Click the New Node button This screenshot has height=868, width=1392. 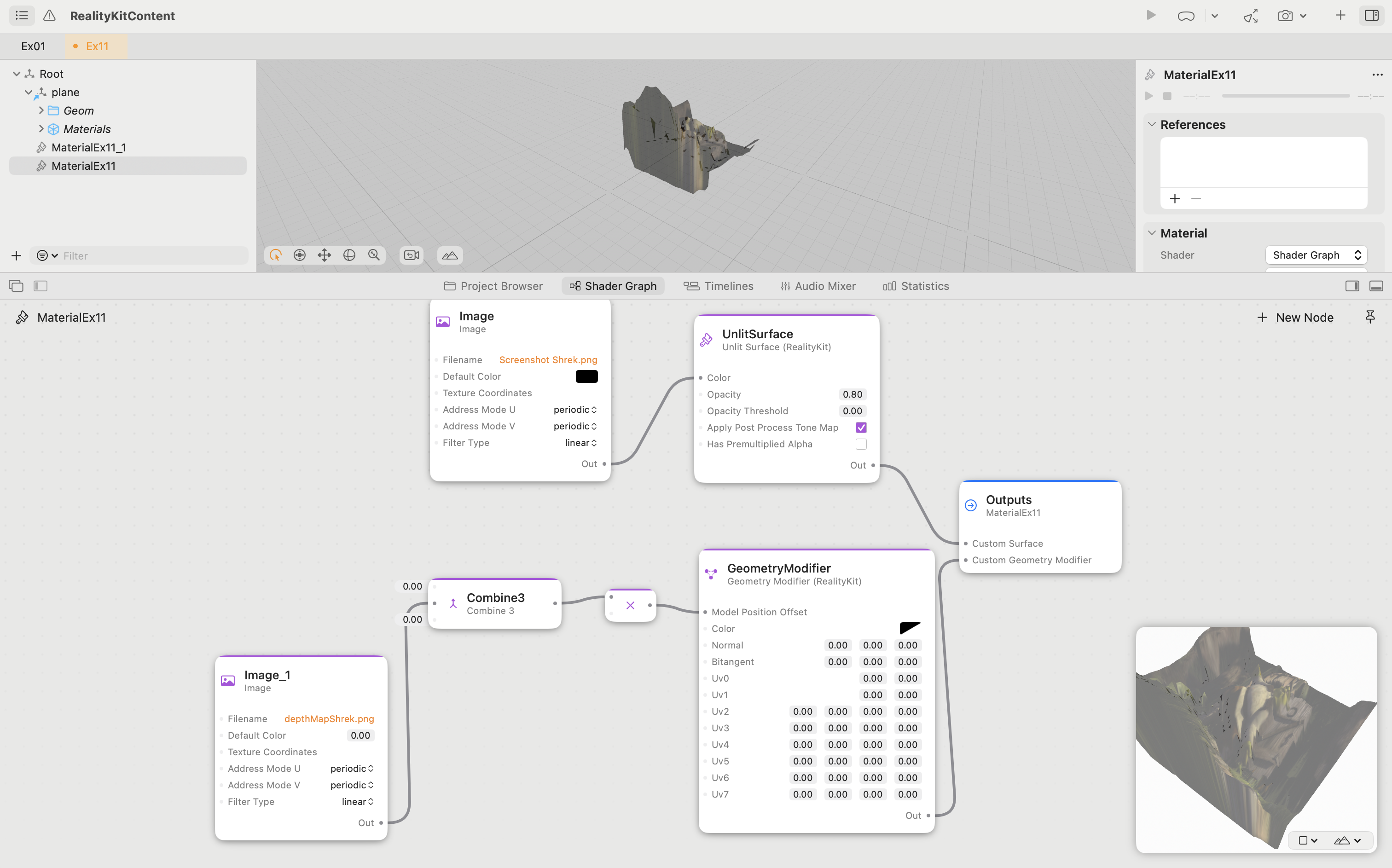pos(1295,318)
